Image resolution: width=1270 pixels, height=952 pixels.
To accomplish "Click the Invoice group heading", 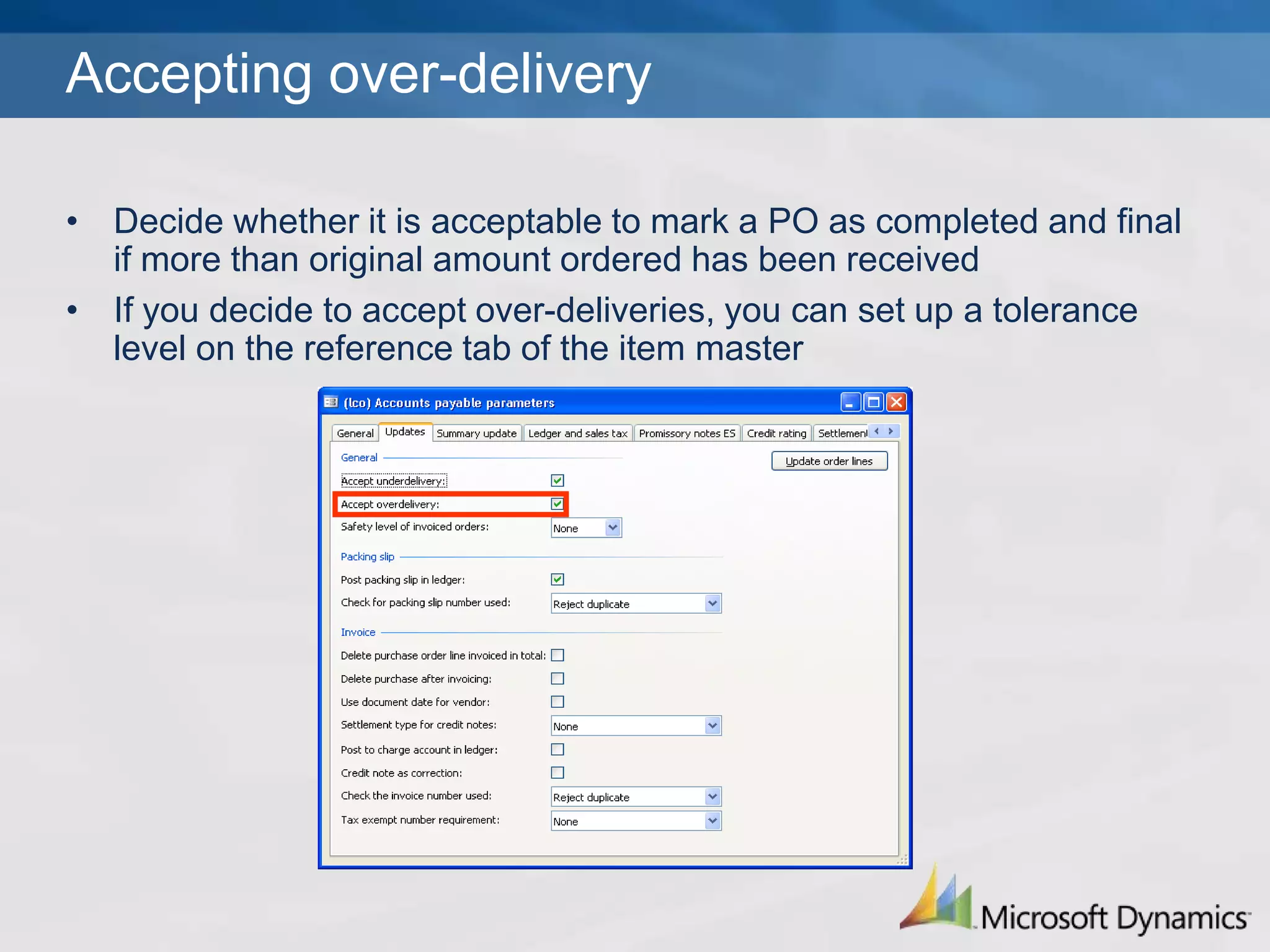I will 358,632.
